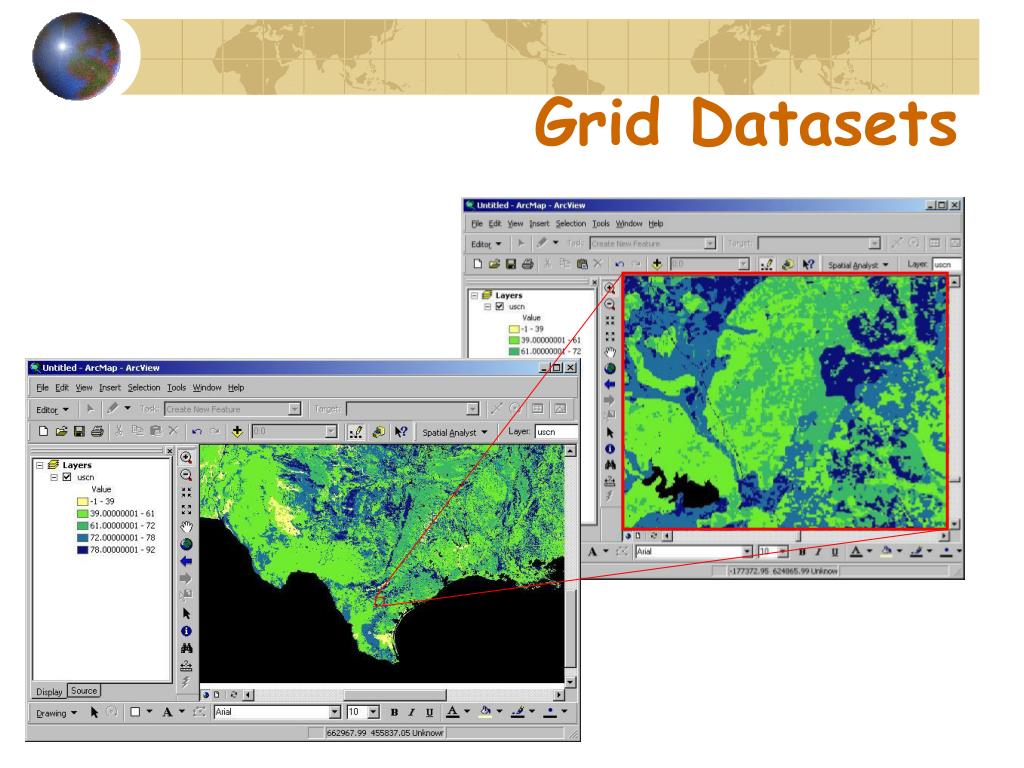The height and width of the screenshot is (768, 1024).
Task: Click Underline button in front window drawing toolbar
Action: (x=429, y=712)
